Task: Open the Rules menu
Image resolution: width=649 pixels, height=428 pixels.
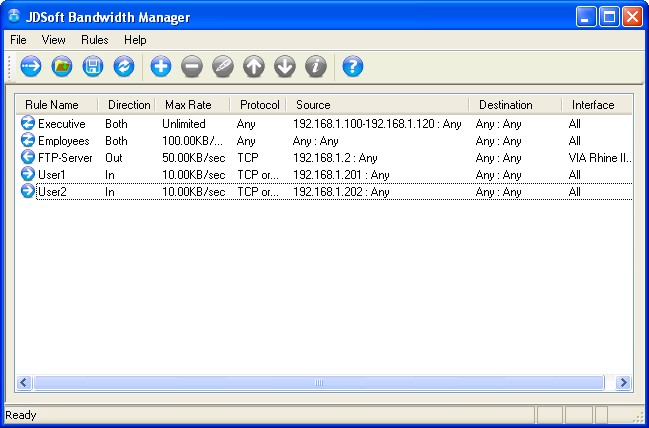Action: pos(95,40)
